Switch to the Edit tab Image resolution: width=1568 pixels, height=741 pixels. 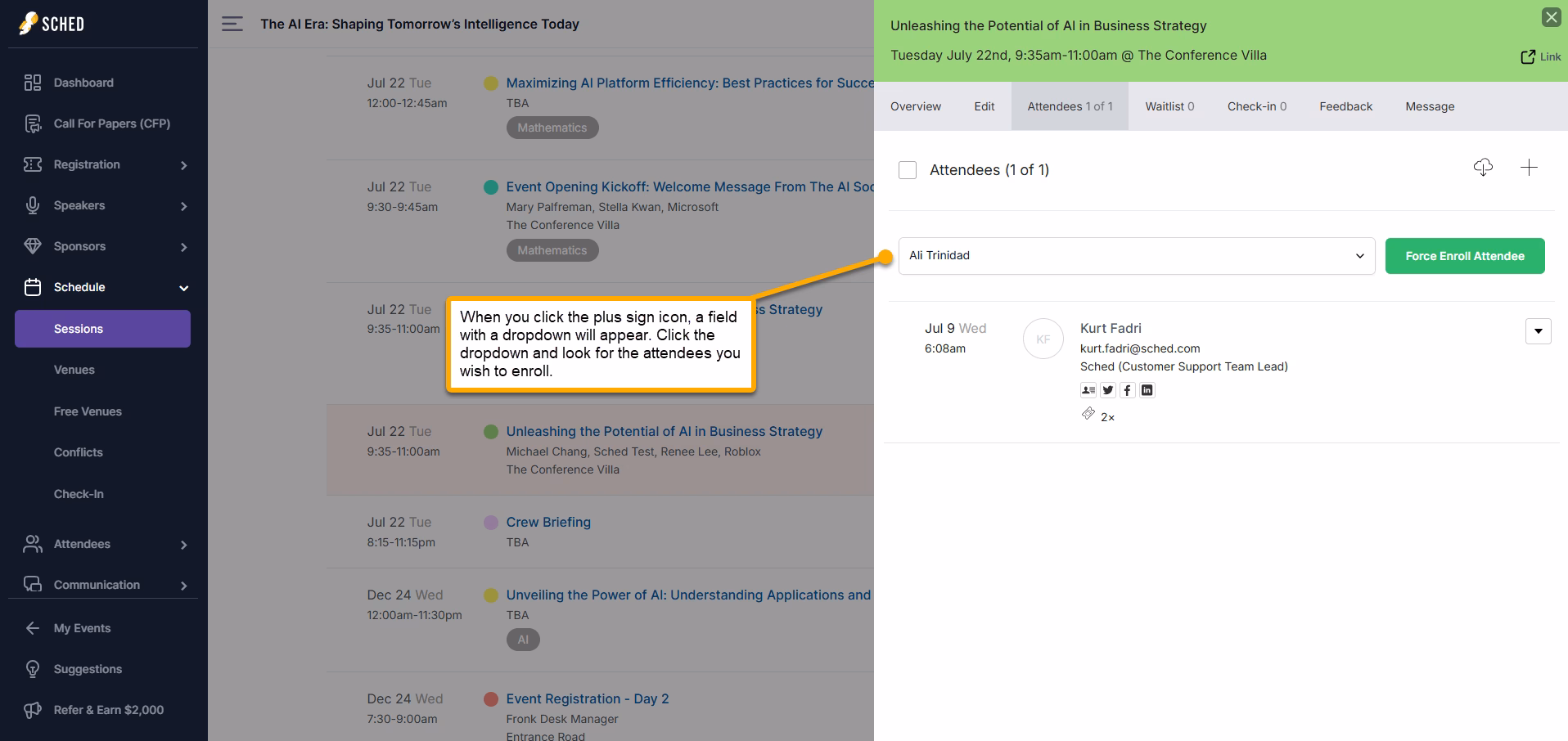(x=985, y=106)
